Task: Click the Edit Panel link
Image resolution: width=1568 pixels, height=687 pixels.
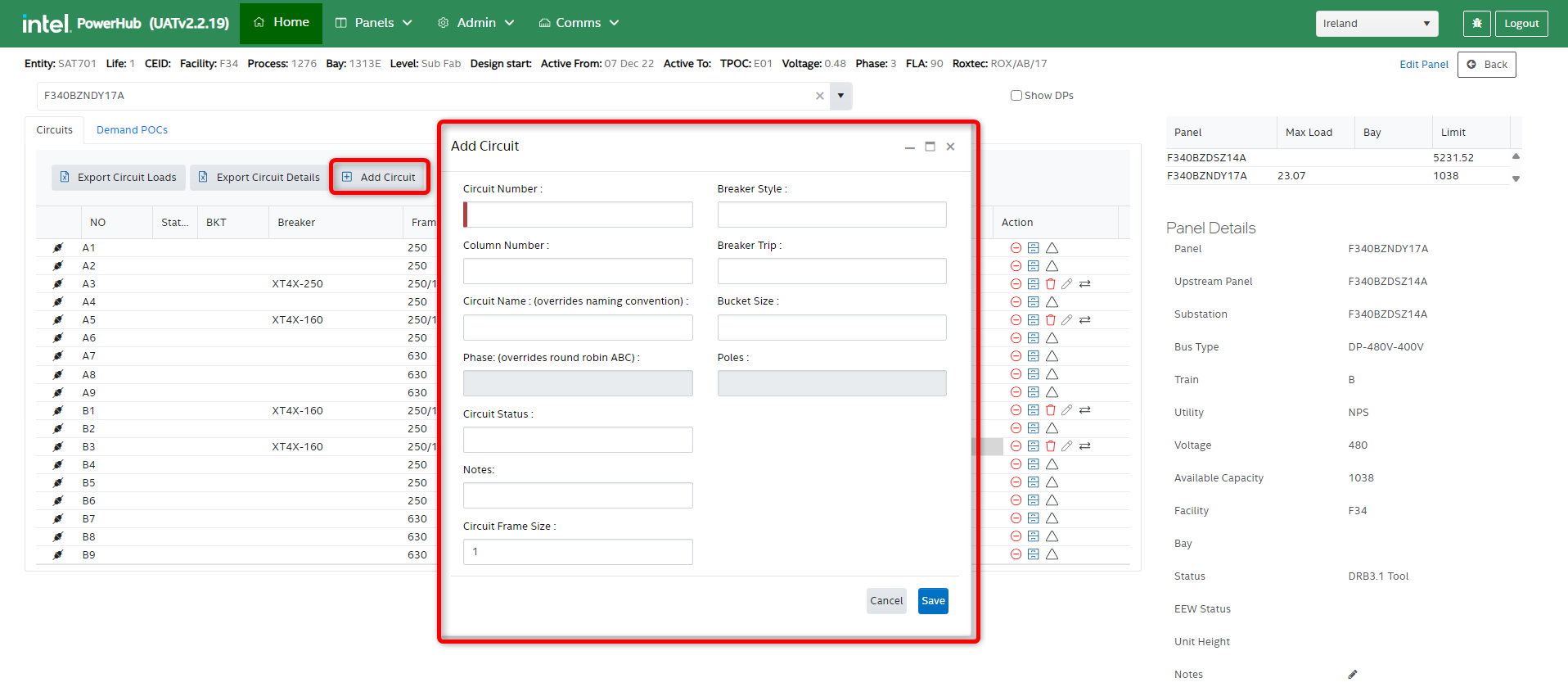Action: [1423, 65]
